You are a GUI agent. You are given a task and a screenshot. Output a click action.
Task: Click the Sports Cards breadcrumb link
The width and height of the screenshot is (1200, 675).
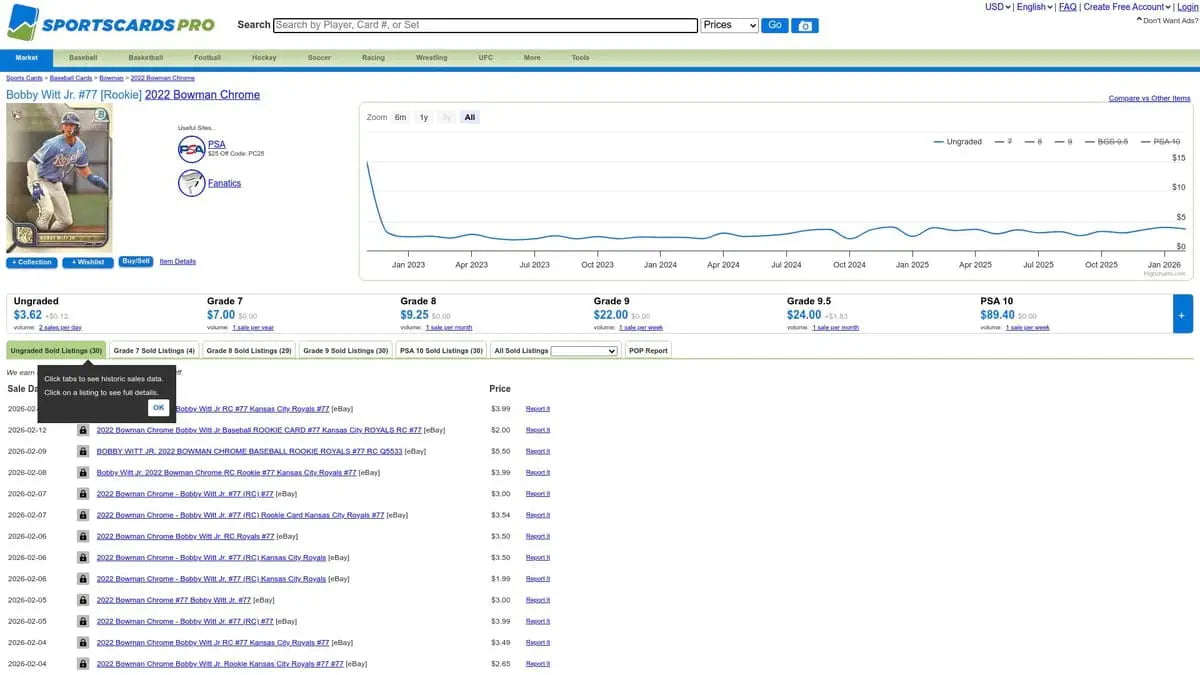pyautogui.click(x=25, y=78)
